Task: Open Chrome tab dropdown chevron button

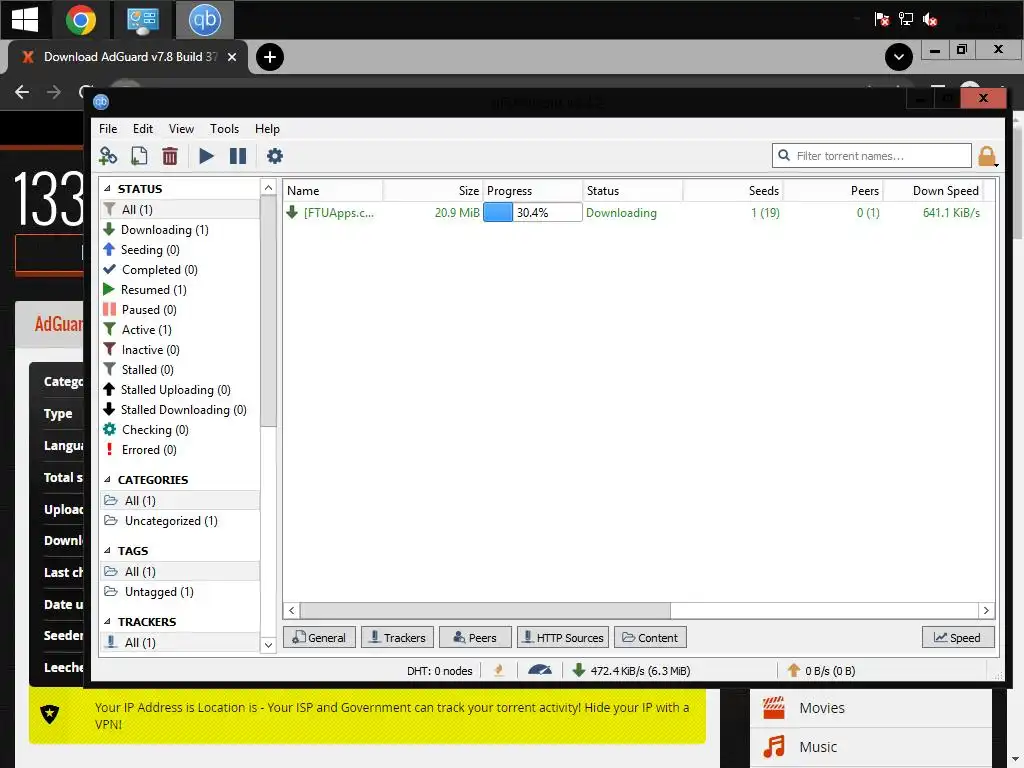Action: click(899, 57)
